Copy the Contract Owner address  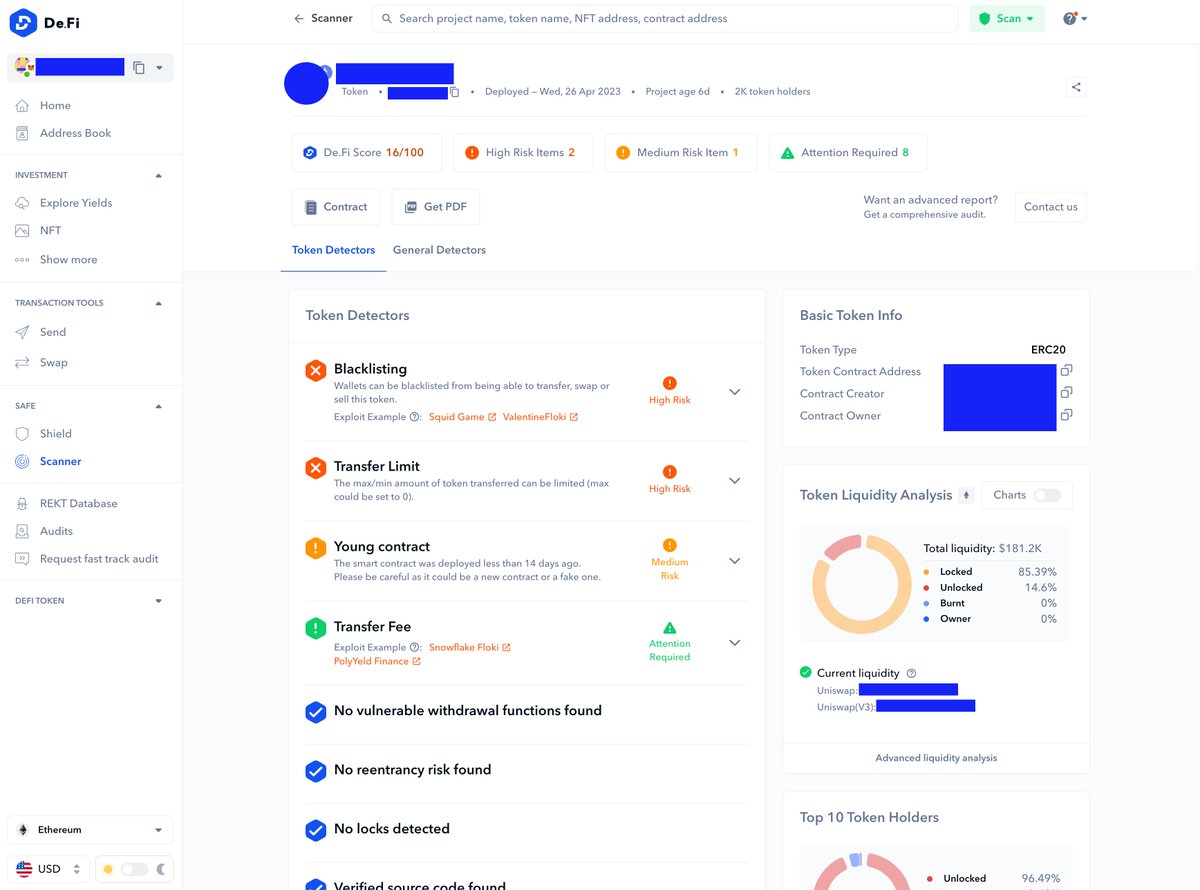click(x=1066, y=415)
